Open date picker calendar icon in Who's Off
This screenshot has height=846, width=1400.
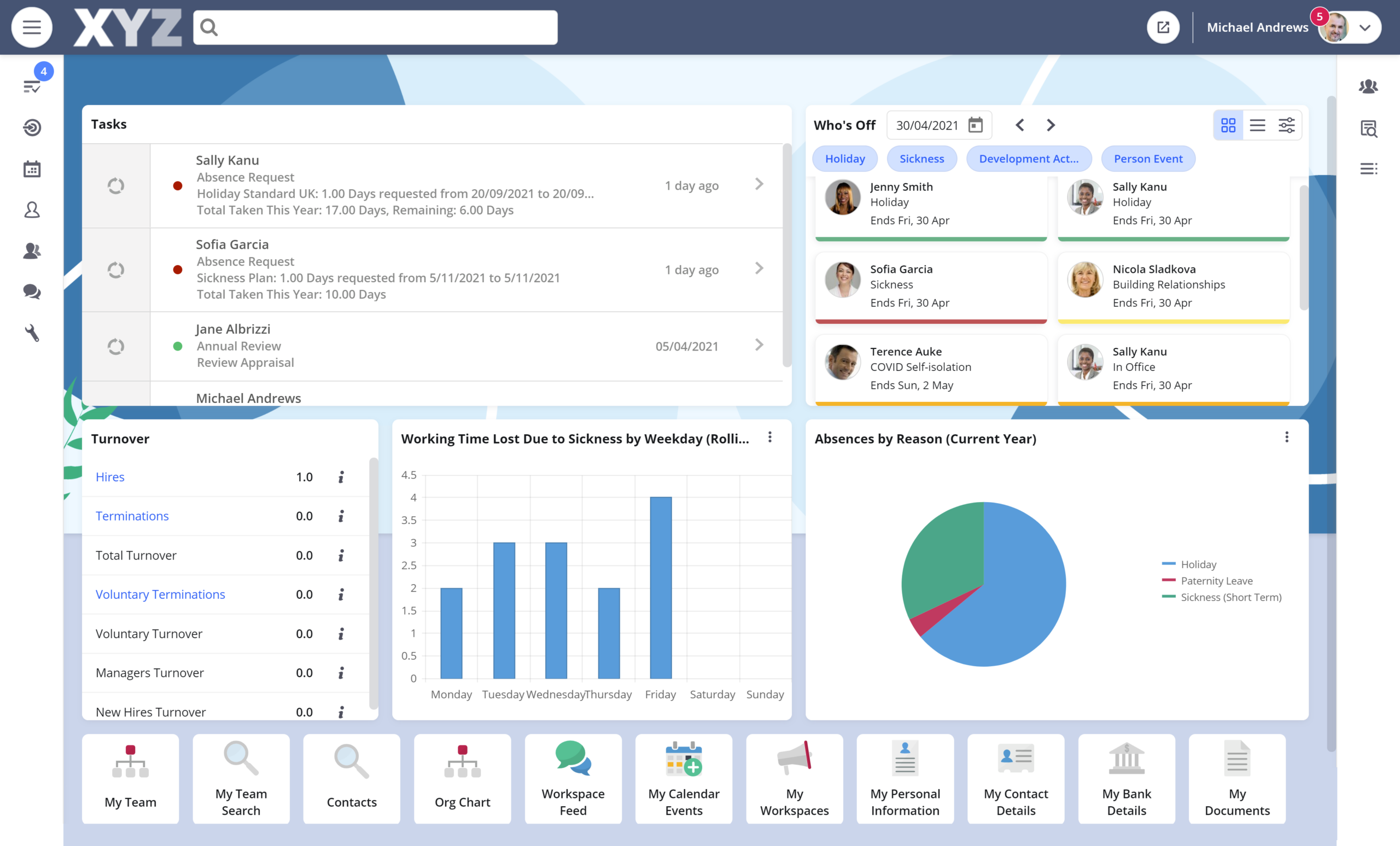point(975,125)
